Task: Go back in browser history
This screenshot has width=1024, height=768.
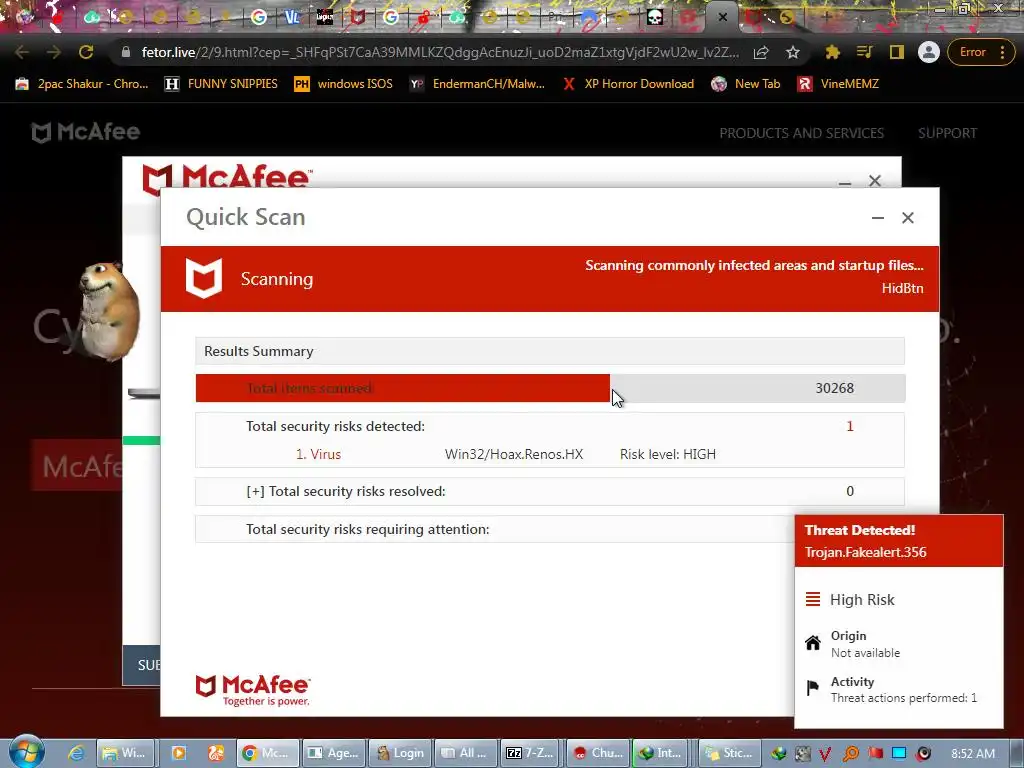Action: coord(22,52)
